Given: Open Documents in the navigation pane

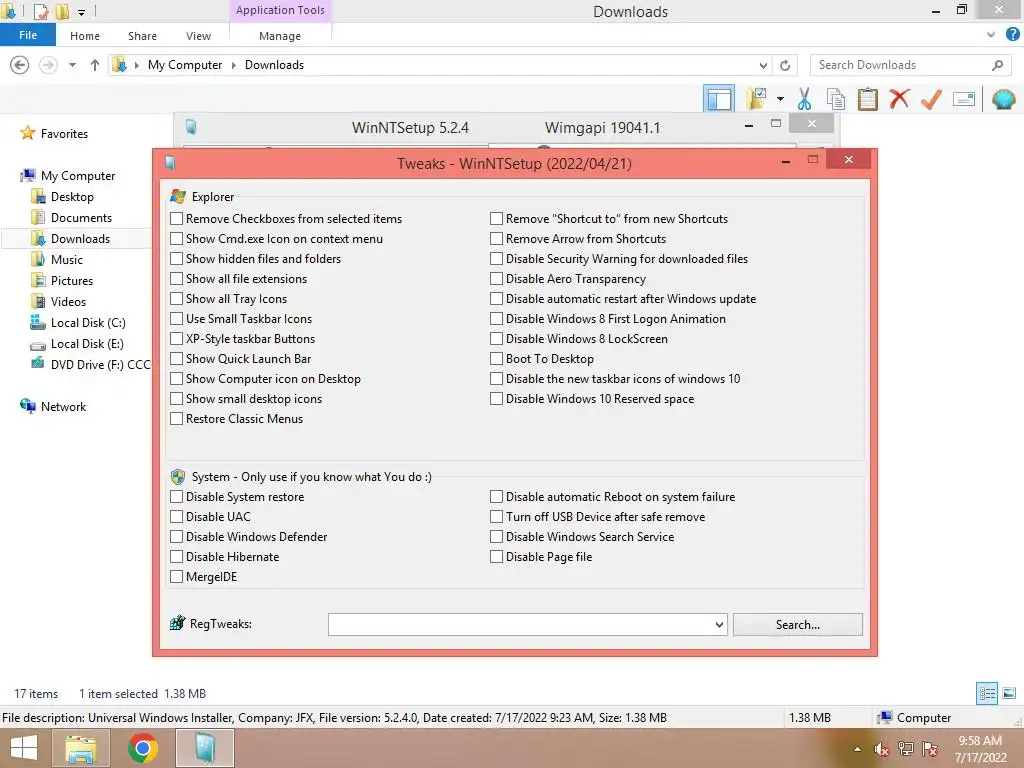Looking at the screenshot, I should [x=72, y=217].
